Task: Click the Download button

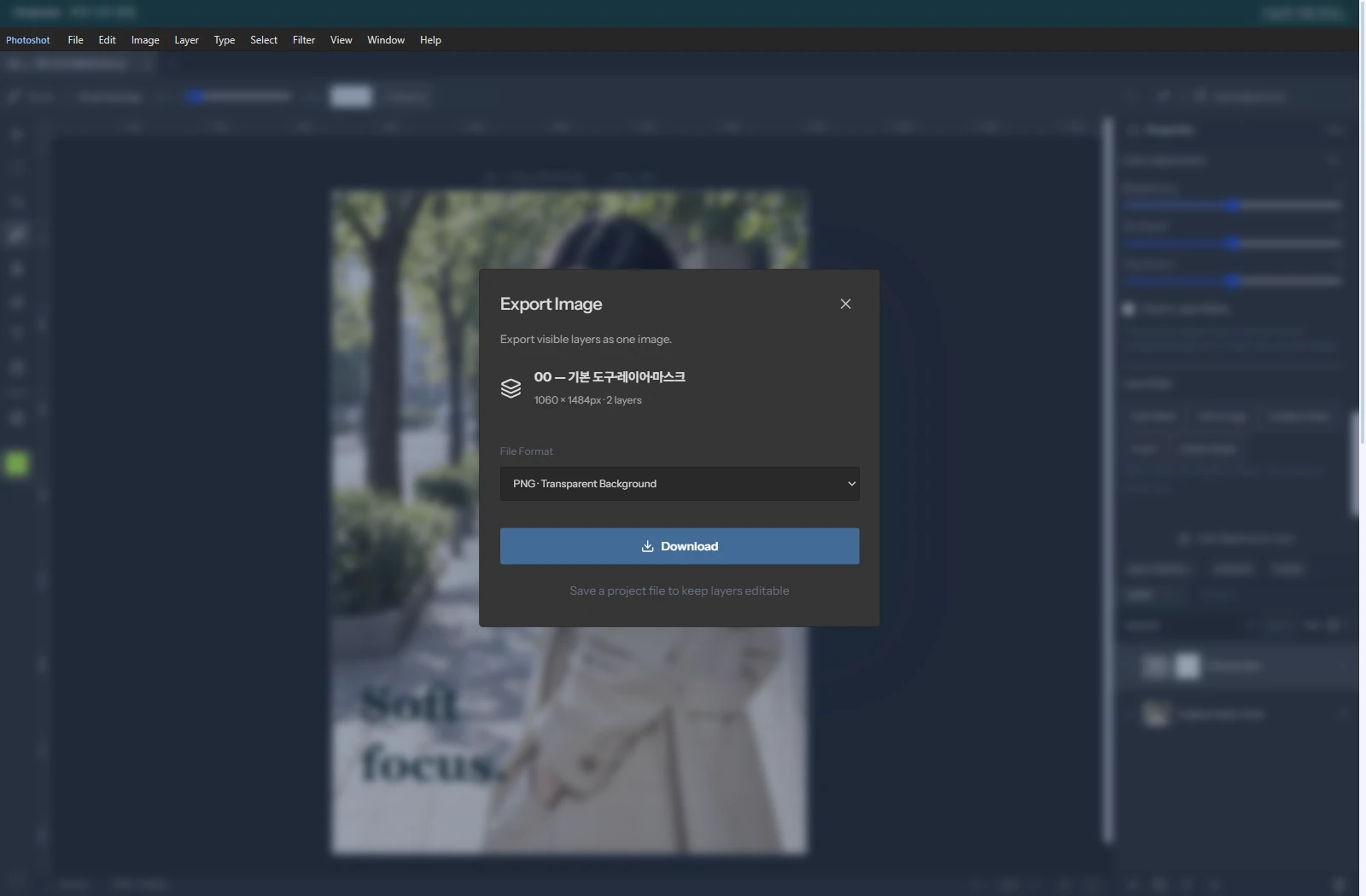Action: pos(680,546)
